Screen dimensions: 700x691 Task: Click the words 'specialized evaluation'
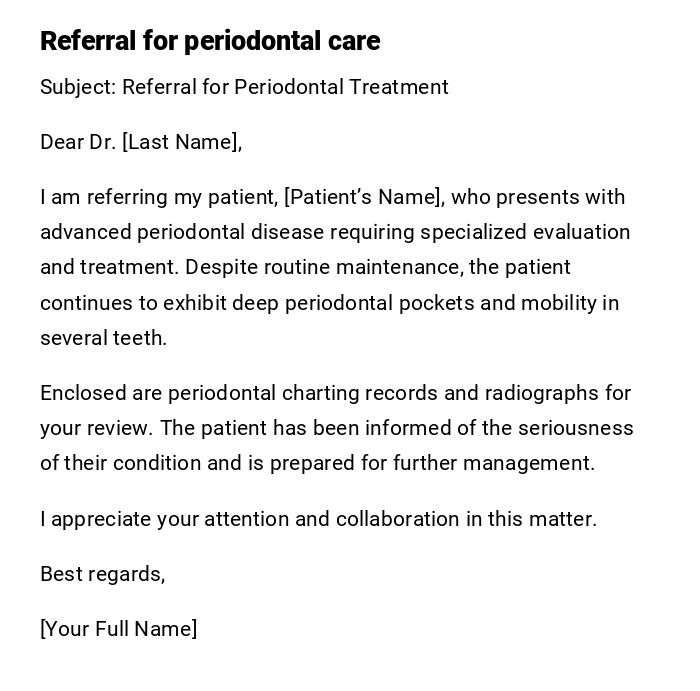[x=525, y=232]
